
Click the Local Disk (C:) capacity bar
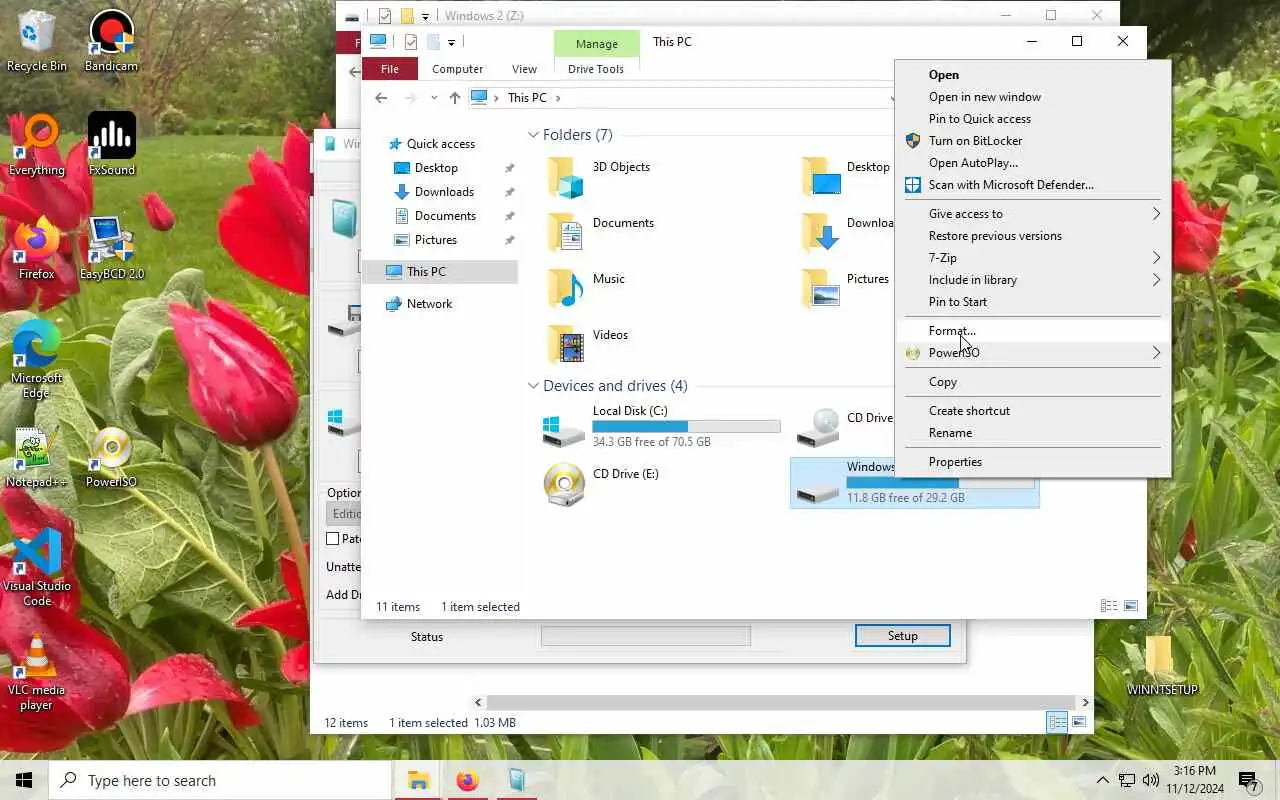click(686, 427)
